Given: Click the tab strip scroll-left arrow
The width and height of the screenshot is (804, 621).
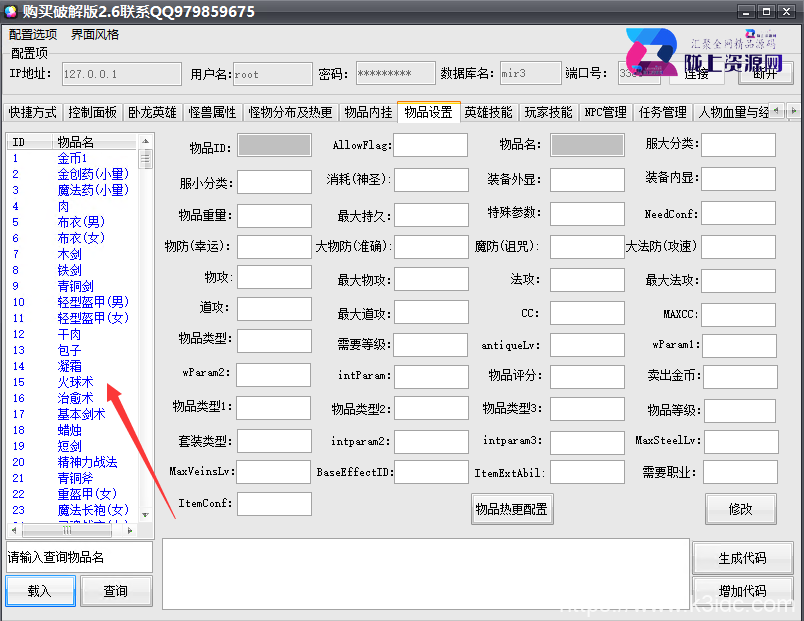Looking at the screenshot, I should [776, 110].
